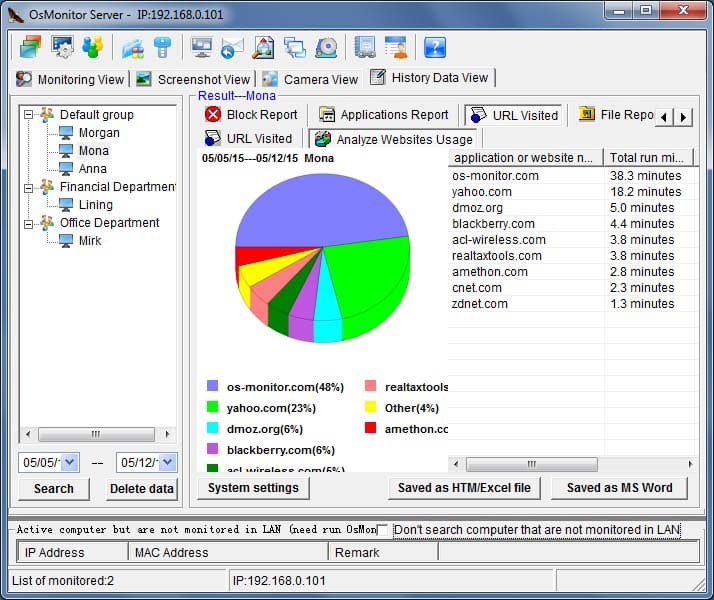Click the Other yellow legend swatch
This screenshot has width=714, height=600.
(370, 407)
